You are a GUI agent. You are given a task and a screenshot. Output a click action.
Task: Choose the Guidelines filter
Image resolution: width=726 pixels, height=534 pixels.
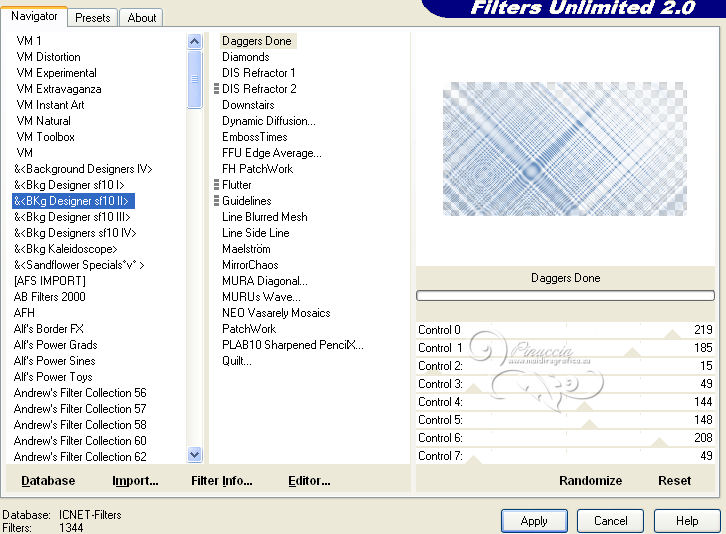(247, 201)
